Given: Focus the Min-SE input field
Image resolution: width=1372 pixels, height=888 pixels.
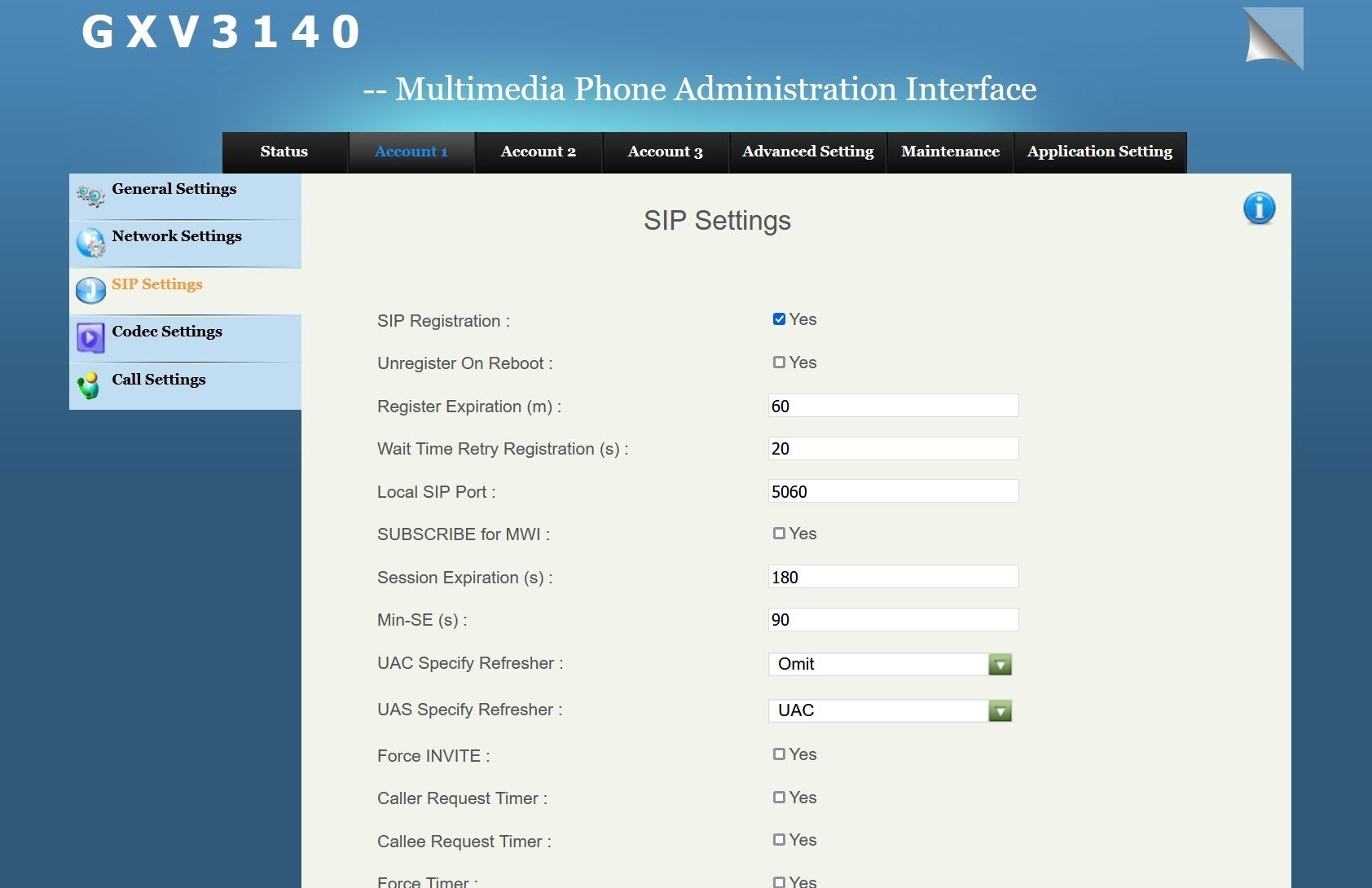Looking at the screenshot, I should [x=893, y=619].
